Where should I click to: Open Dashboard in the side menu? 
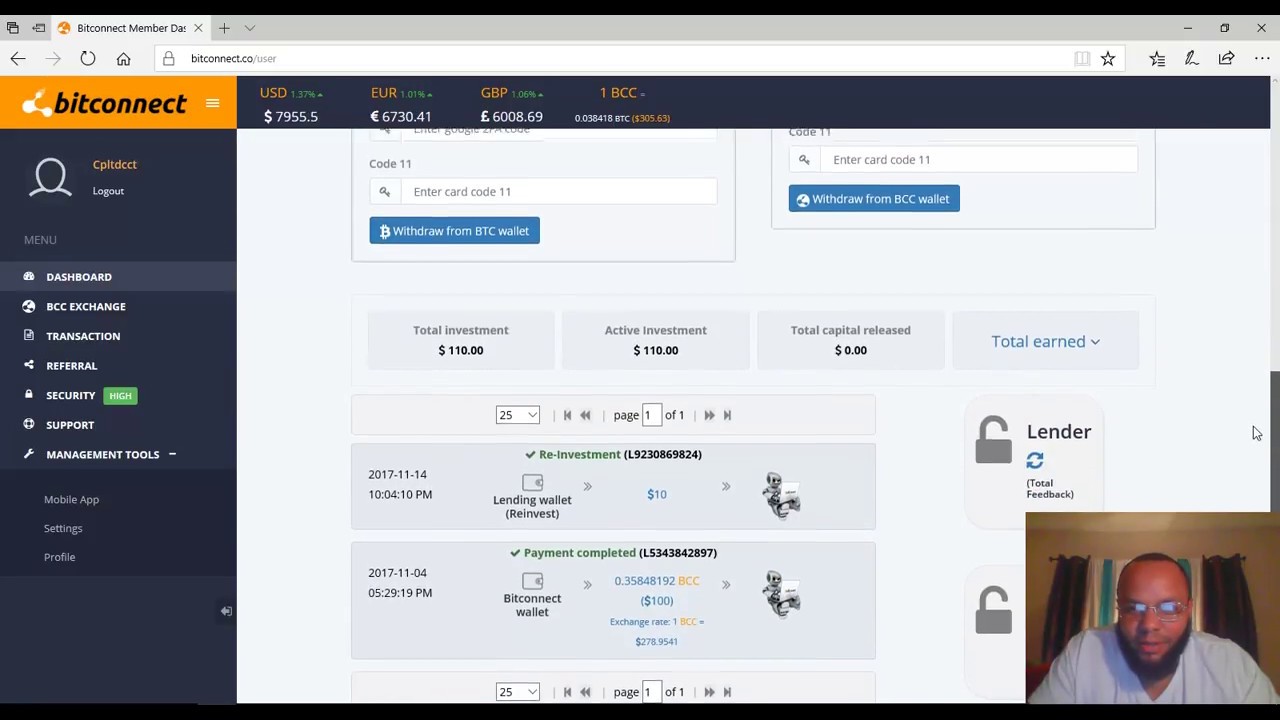(79, 277)
